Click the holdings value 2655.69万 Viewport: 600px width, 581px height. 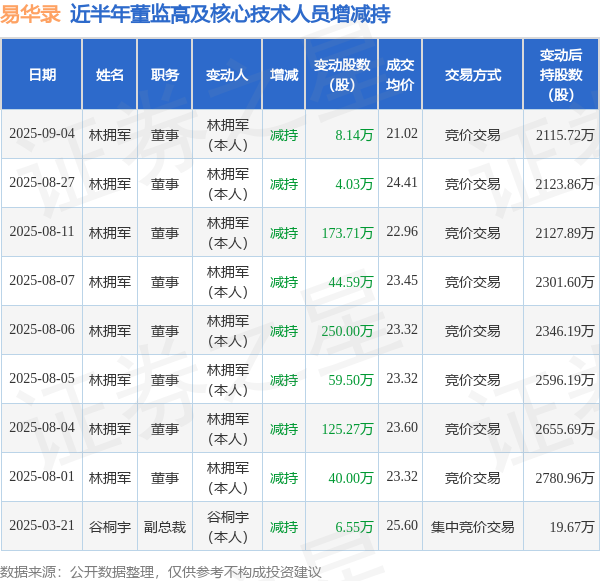coord(565,429)
